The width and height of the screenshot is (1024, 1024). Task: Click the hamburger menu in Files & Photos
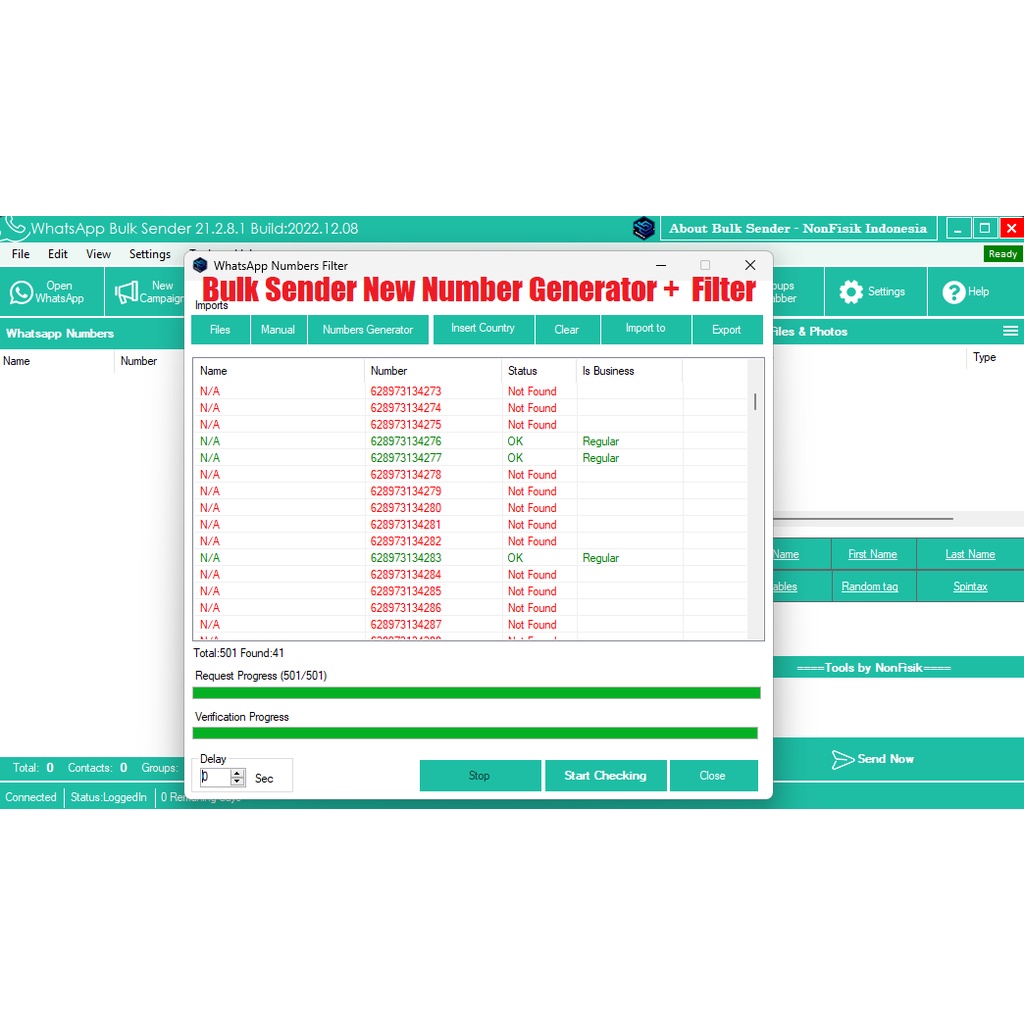(x=1010, y=331)
